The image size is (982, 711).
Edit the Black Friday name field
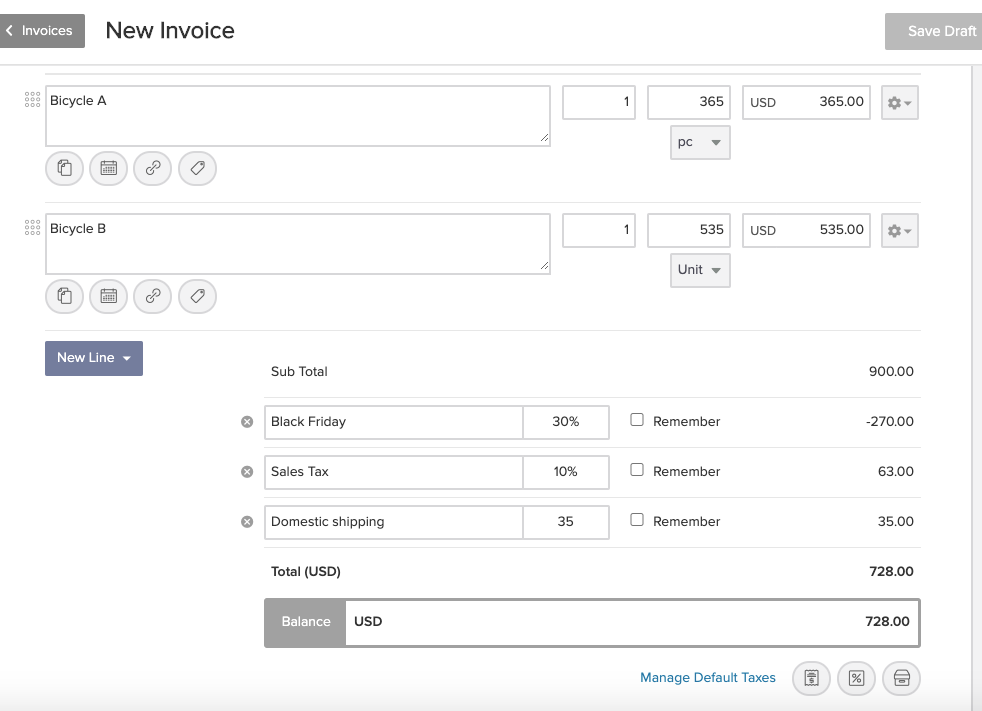click(x=394, y=422)
